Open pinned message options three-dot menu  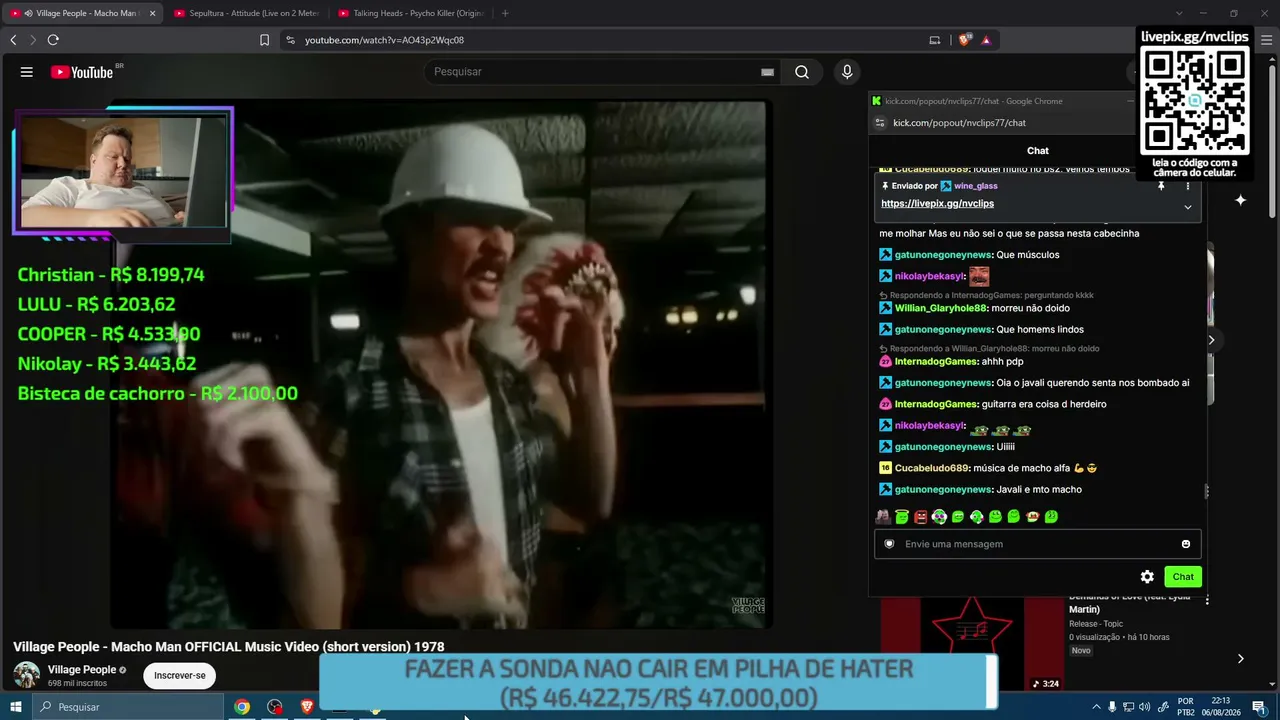[x=1188, y=186]
